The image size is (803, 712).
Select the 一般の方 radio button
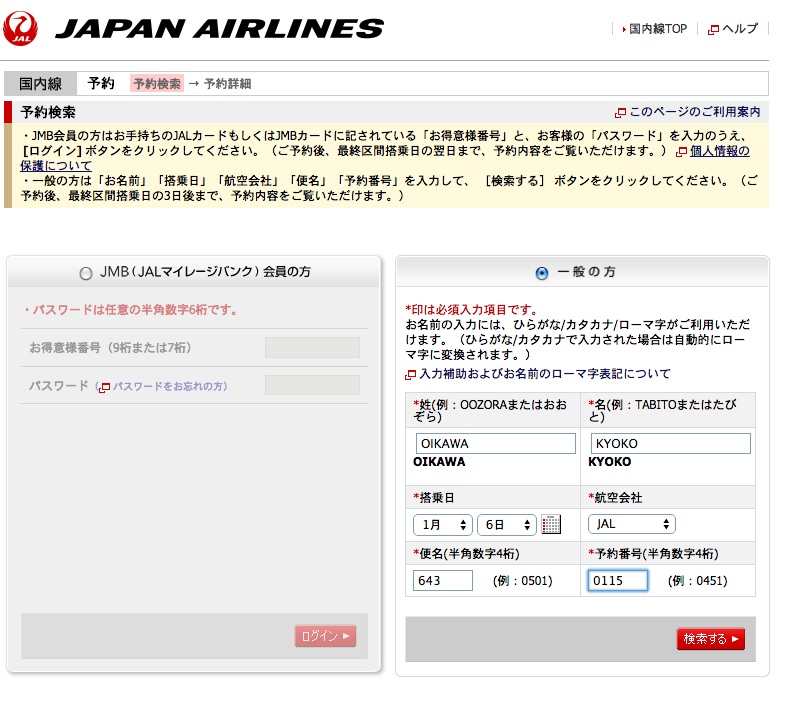click(541, 273)
